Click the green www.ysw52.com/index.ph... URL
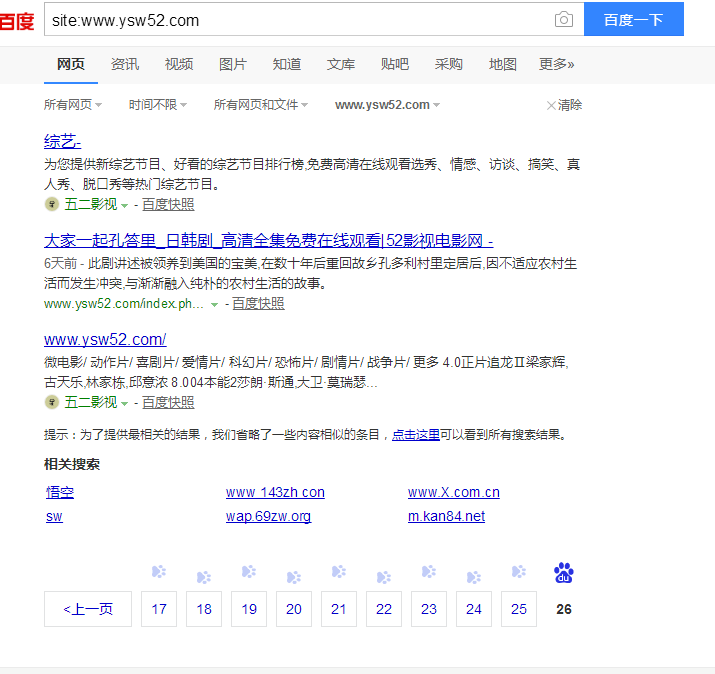This screenshot has width=715, height=674. [124, 303]
